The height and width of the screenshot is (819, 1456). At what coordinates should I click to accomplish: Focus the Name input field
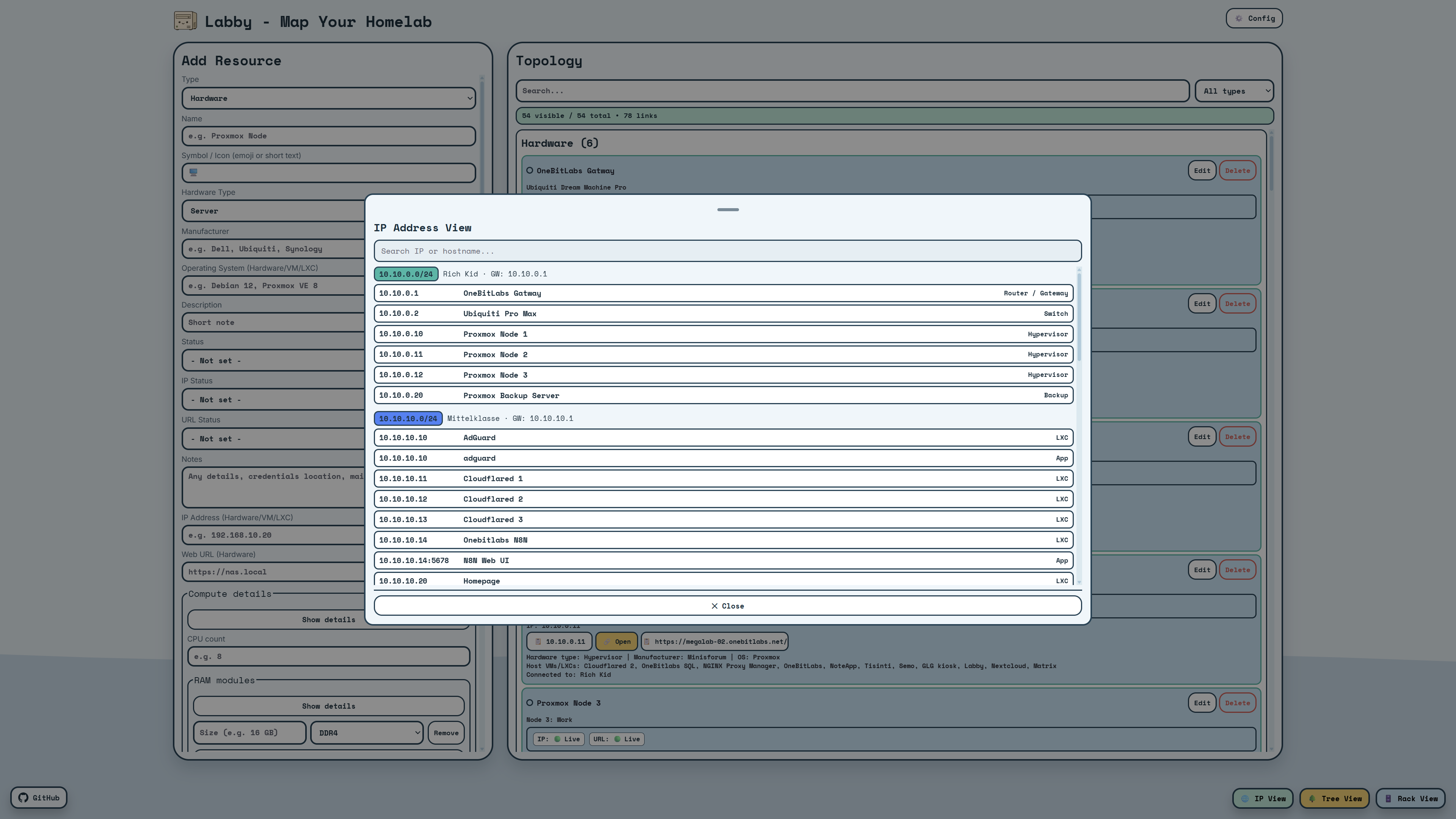tap(328, 136)
